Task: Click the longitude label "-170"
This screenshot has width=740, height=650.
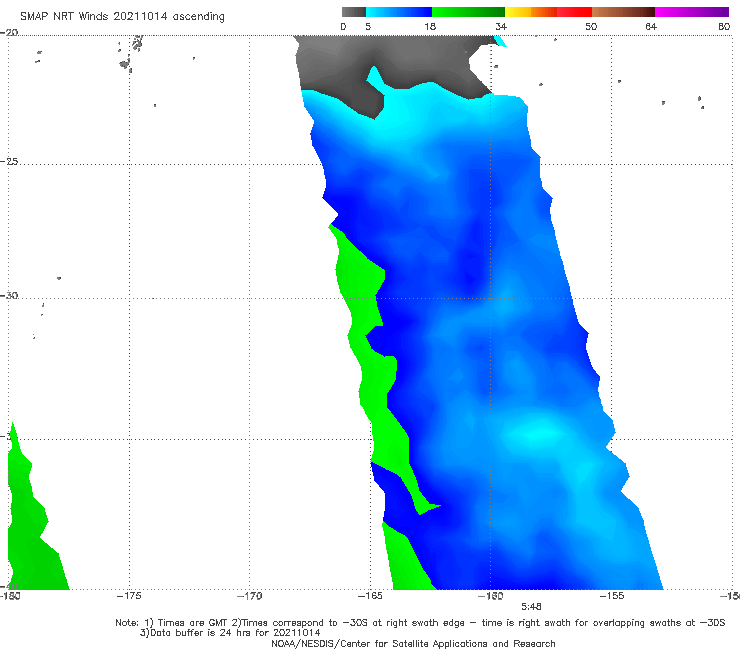Action: coord(250,596)
